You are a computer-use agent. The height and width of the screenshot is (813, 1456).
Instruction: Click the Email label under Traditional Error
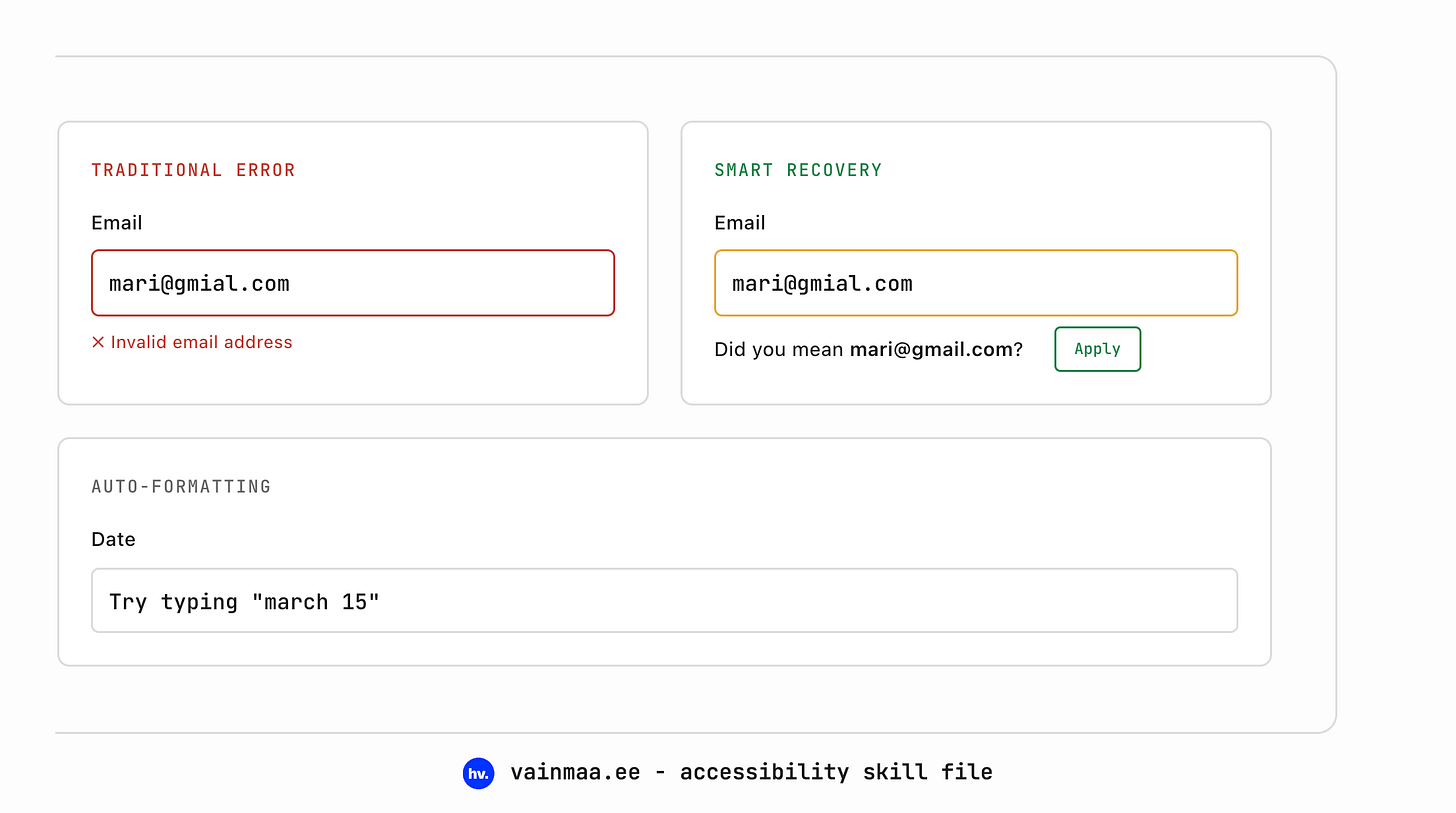tap(117, 223)
